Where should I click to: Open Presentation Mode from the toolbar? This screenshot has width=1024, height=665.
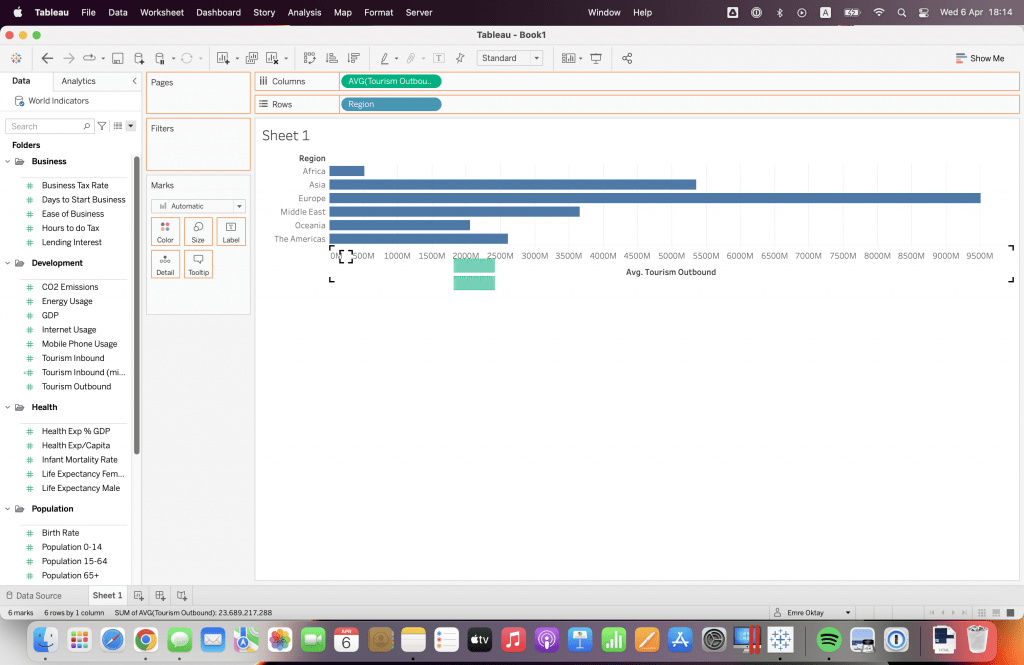pos(596,58)
